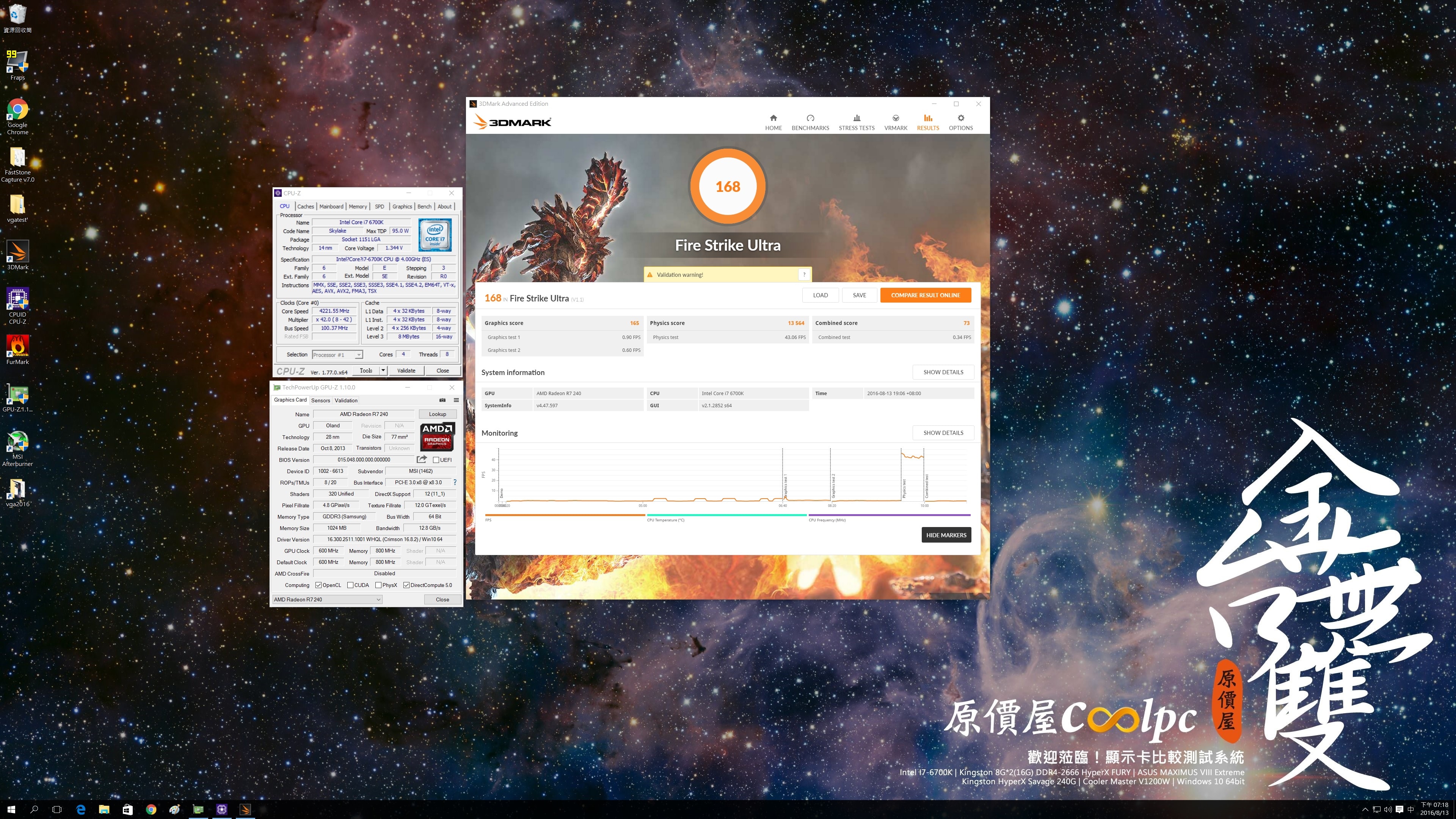Open Fraps desktop shortcut
This screenshot has width=1456, height=819.
tap(17, 66)
